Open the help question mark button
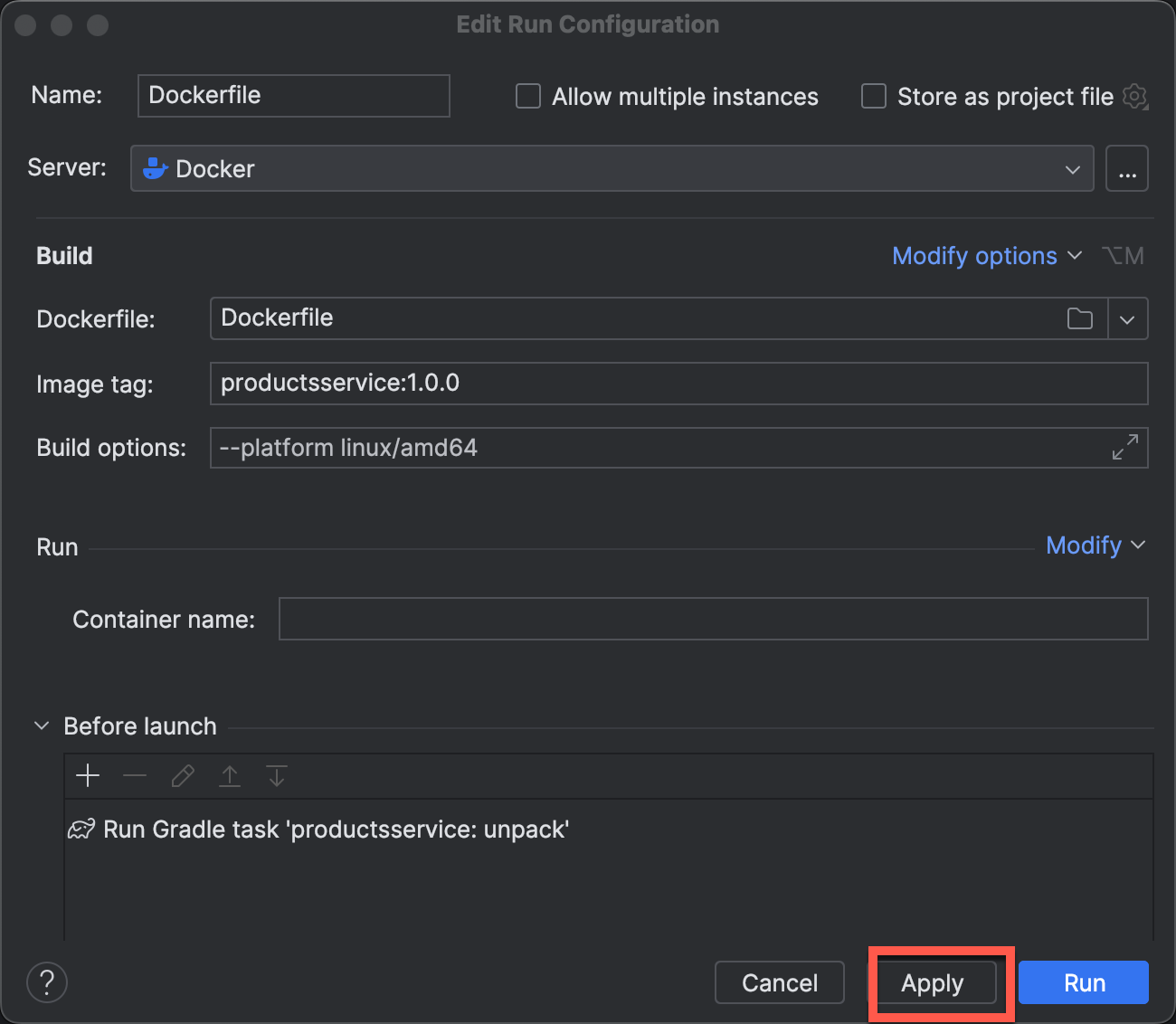The image size is (1176, 1024). click(47, 982)
